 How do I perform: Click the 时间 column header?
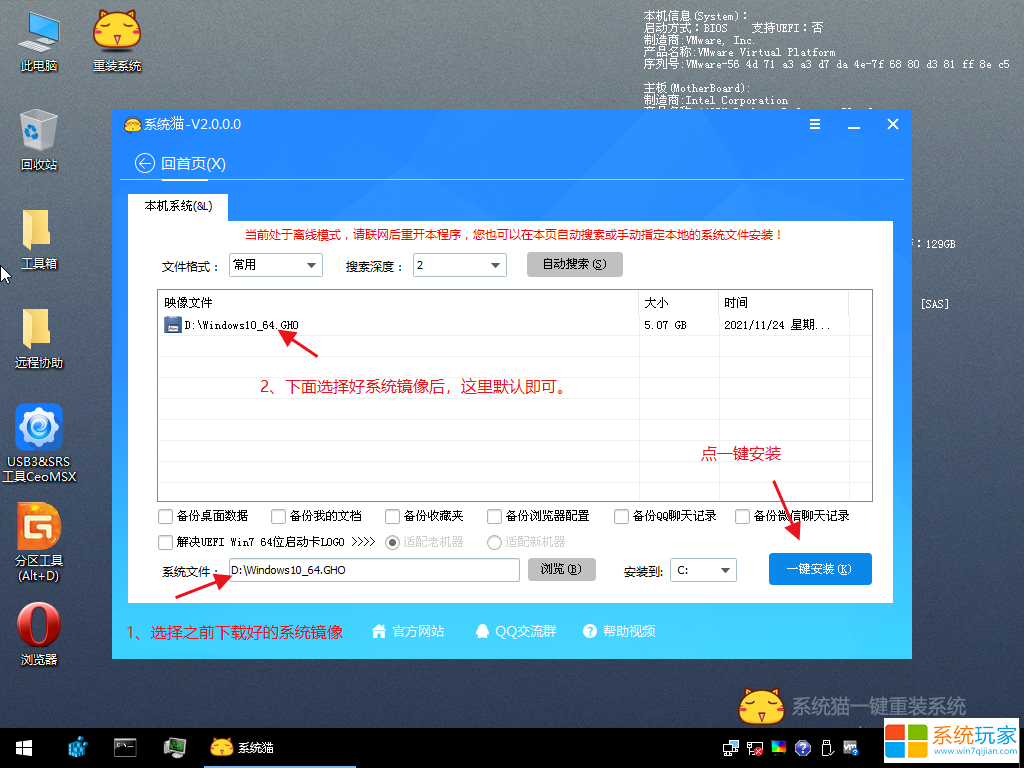point(783,302)
